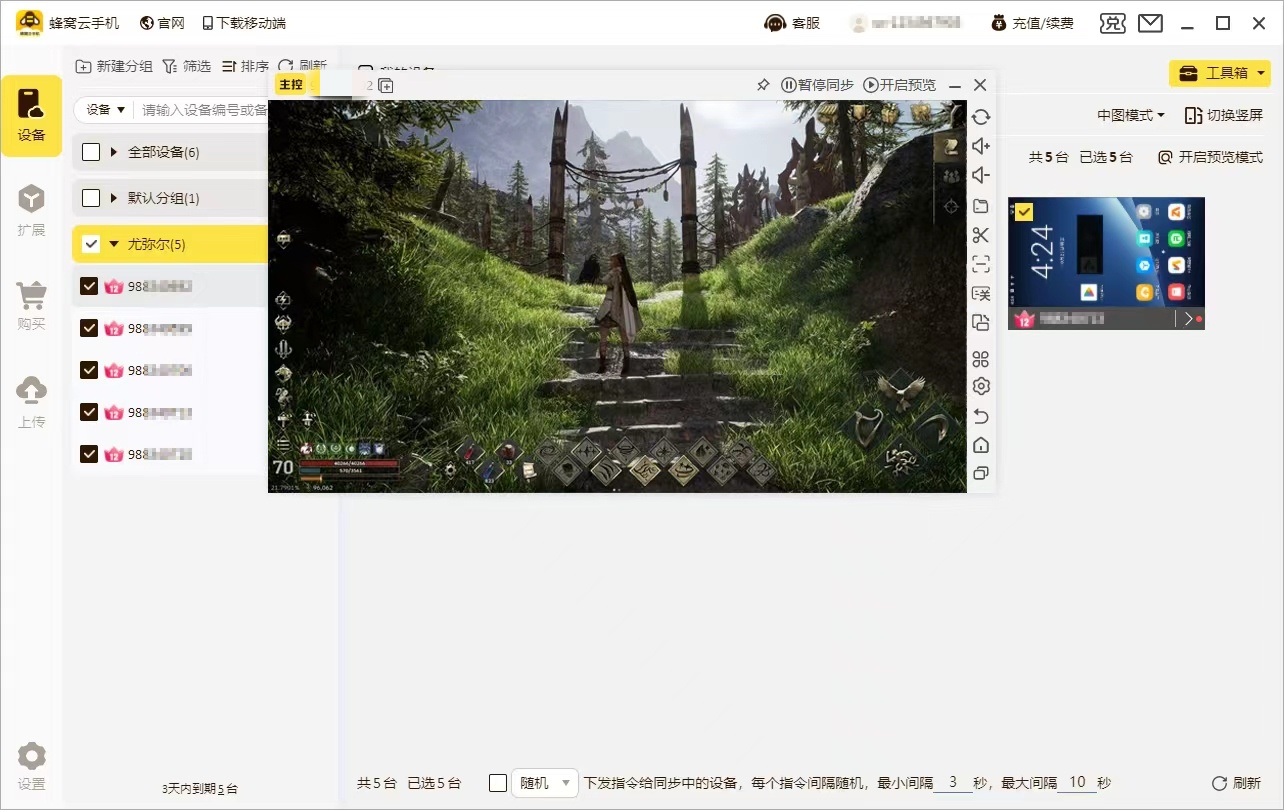Open 设置 (Settings) at sidebar bottom
1284x810 pixels.
[x=32, y=766]
